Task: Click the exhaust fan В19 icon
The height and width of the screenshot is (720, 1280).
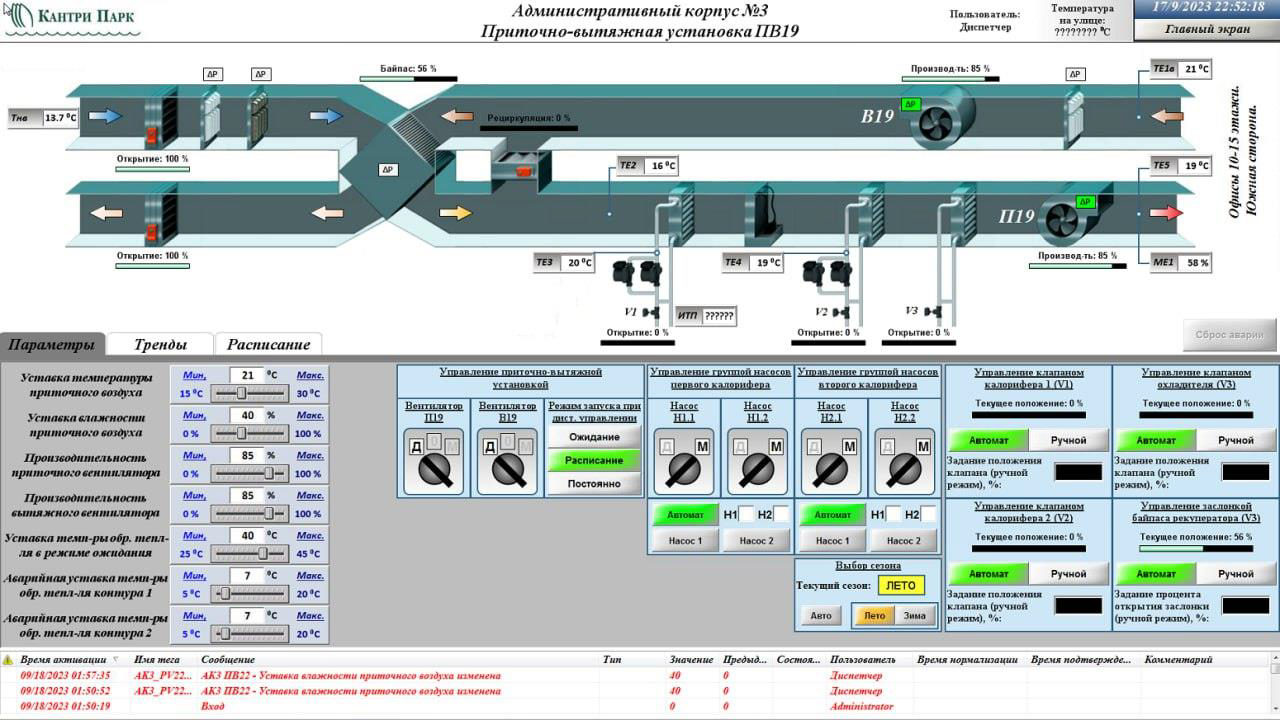Action: (942, 117)
